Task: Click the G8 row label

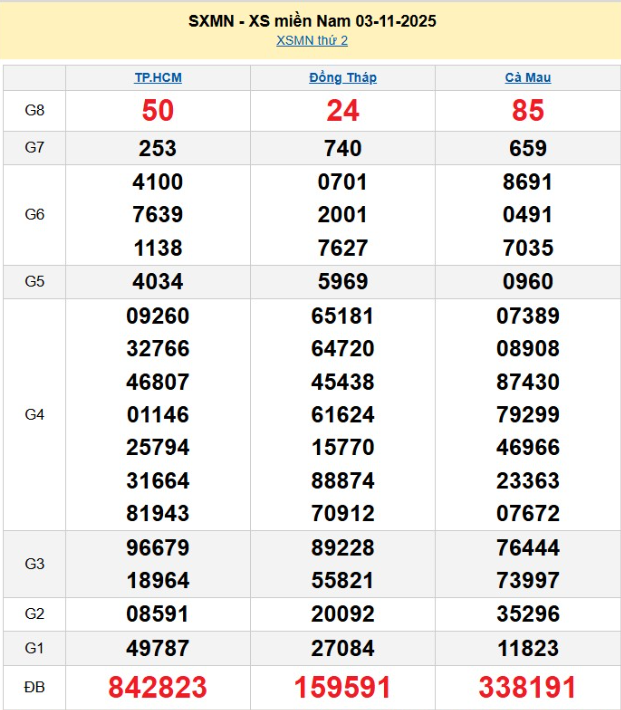Action: [35, 111]
